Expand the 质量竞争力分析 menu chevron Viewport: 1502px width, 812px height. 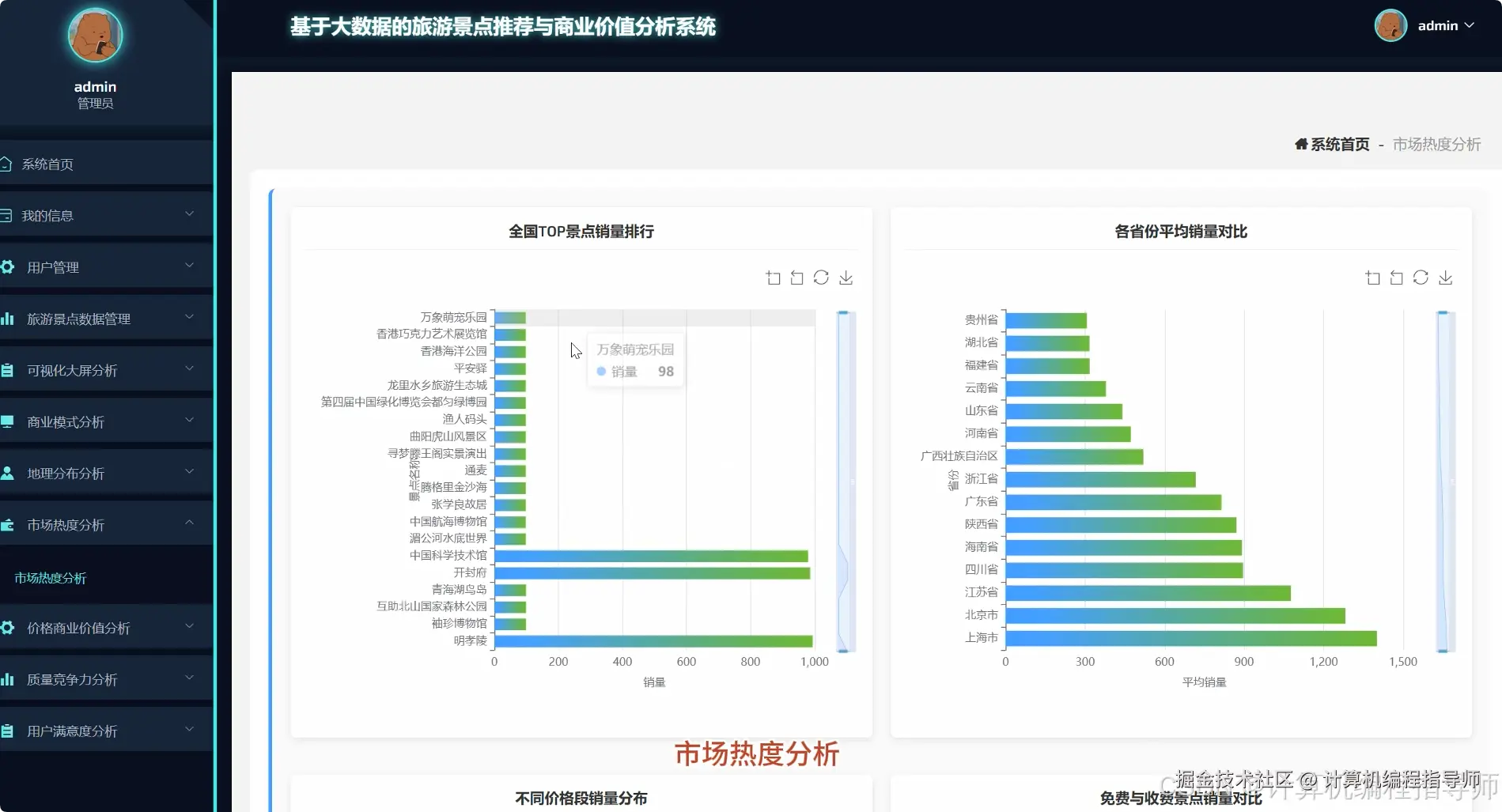[x=189, y=677]
